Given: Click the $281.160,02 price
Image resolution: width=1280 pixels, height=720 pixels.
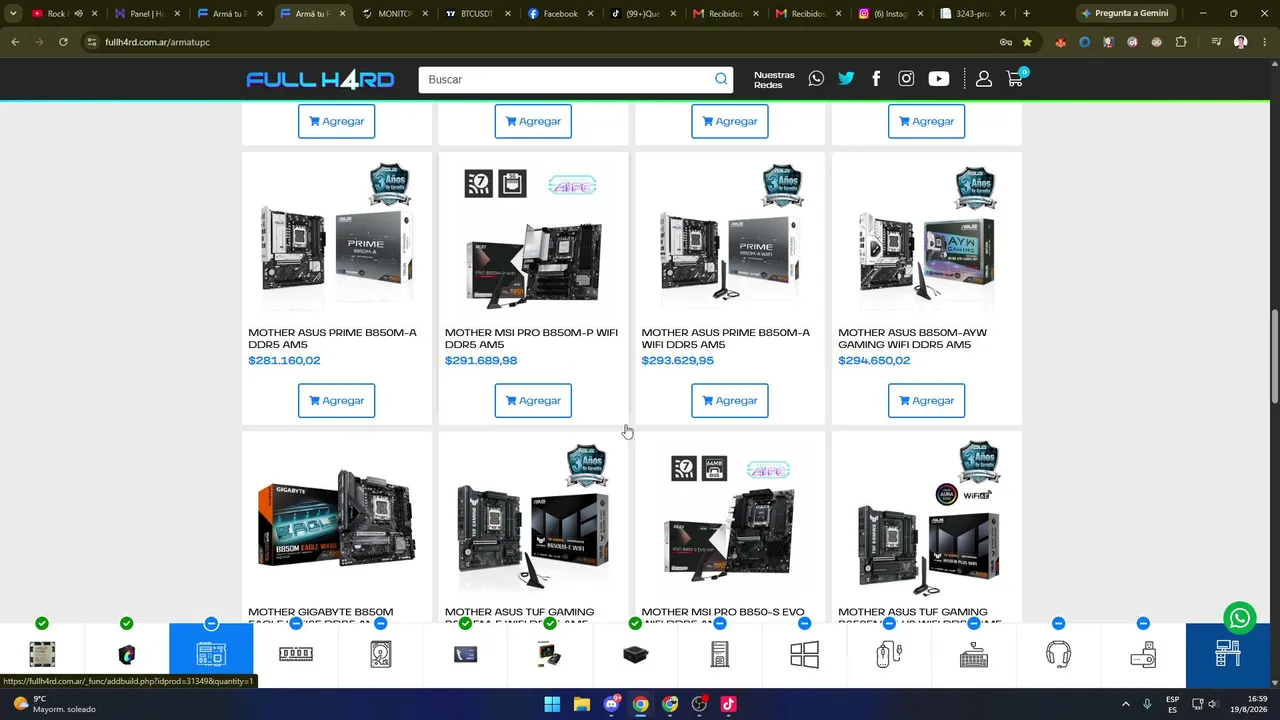Looking at the screenshot, I should [x=284, y=361].
